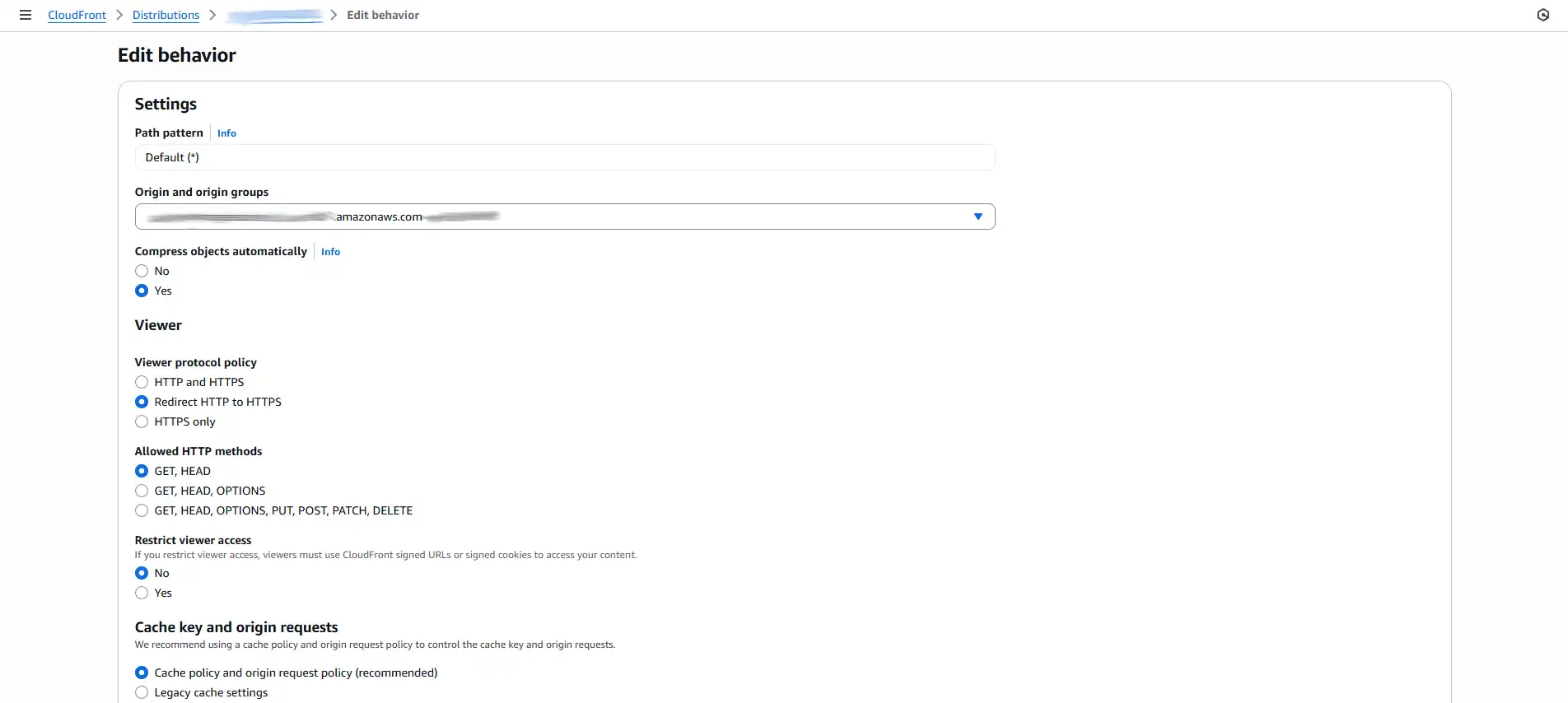This screenshot has height=703, width=1568.
Task: Click the Edit behavior breadcrumb text
Action: pos(383,15)
